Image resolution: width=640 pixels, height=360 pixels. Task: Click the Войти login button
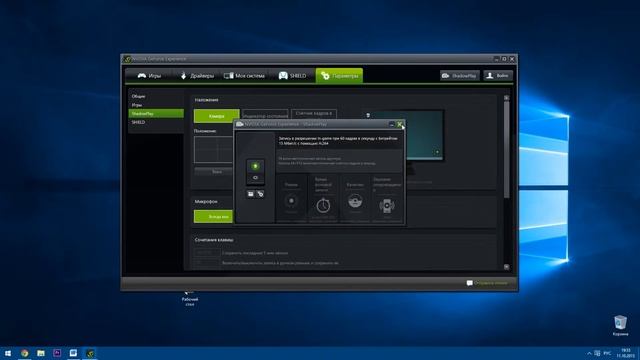498,76
